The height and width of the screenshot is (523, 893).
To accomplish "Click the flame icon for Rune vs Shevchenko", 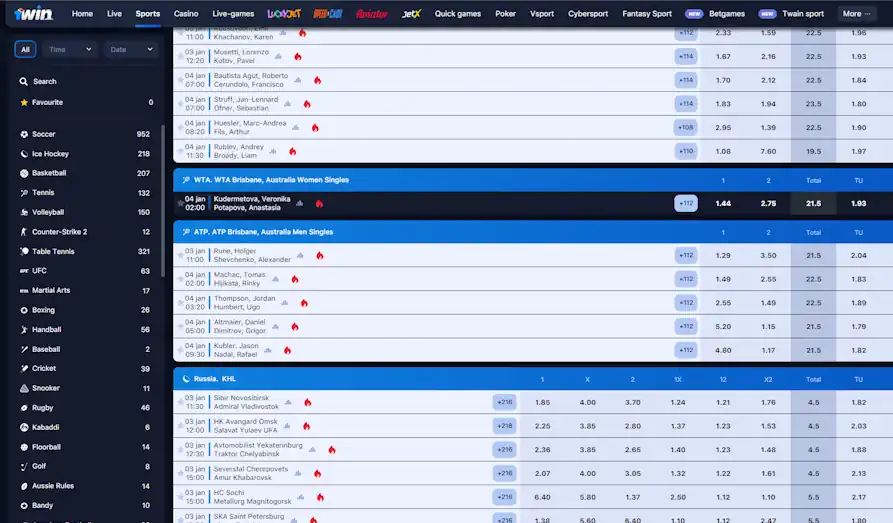I will coord(319,255).
